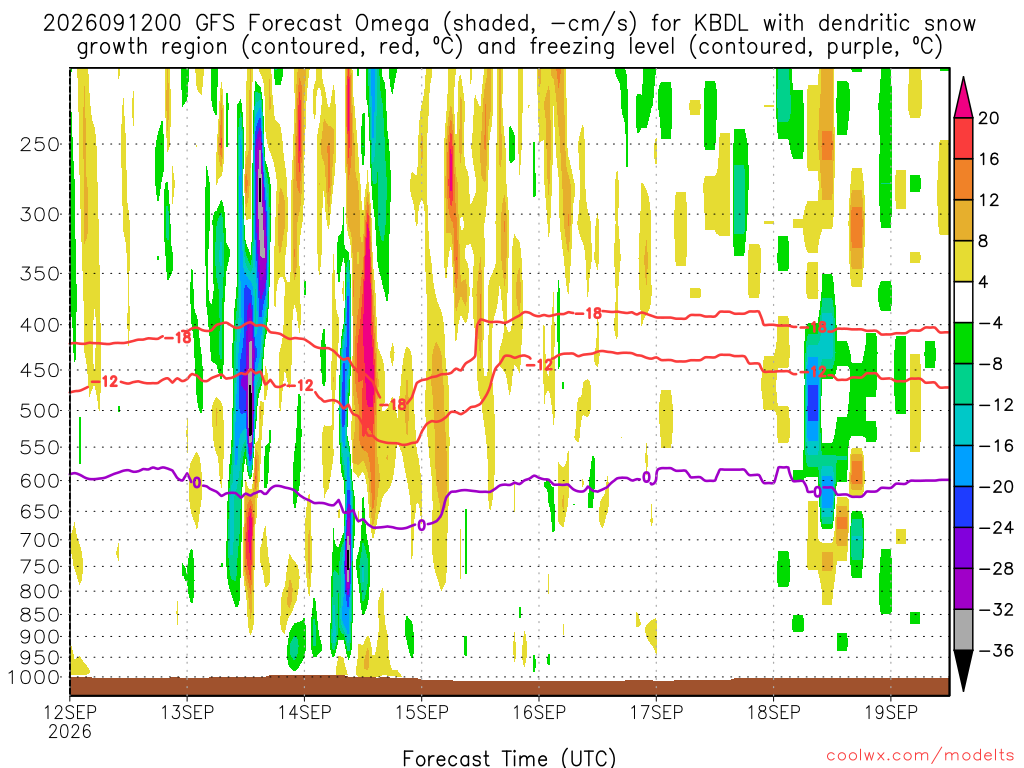Click the 500 pressure level axis label
This screenshot has height=768, width=1024.
pos(40,411)
